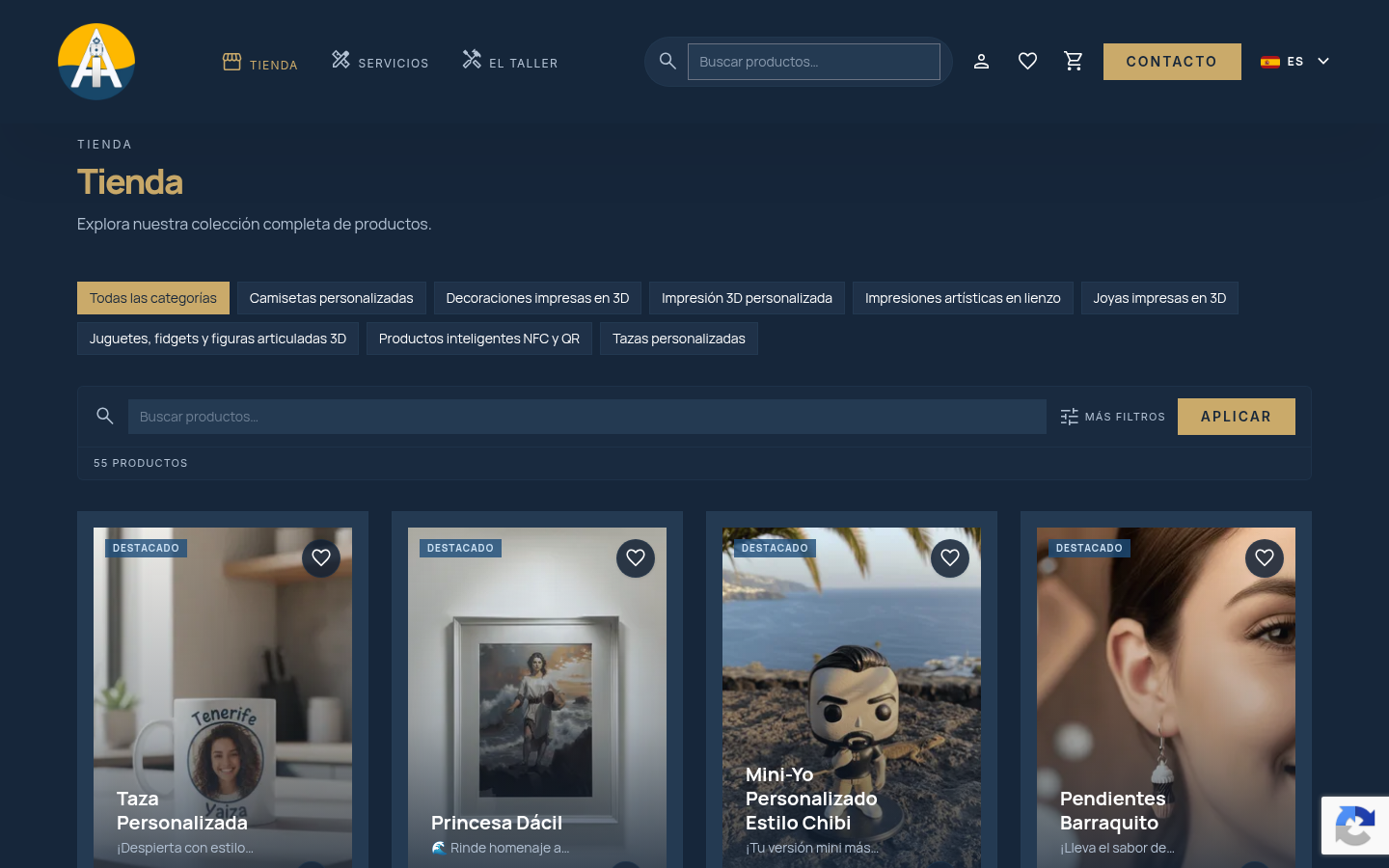
Task: Click the Destacado badge on Mini-Yo Personalizado
Action: coord(775,548)
